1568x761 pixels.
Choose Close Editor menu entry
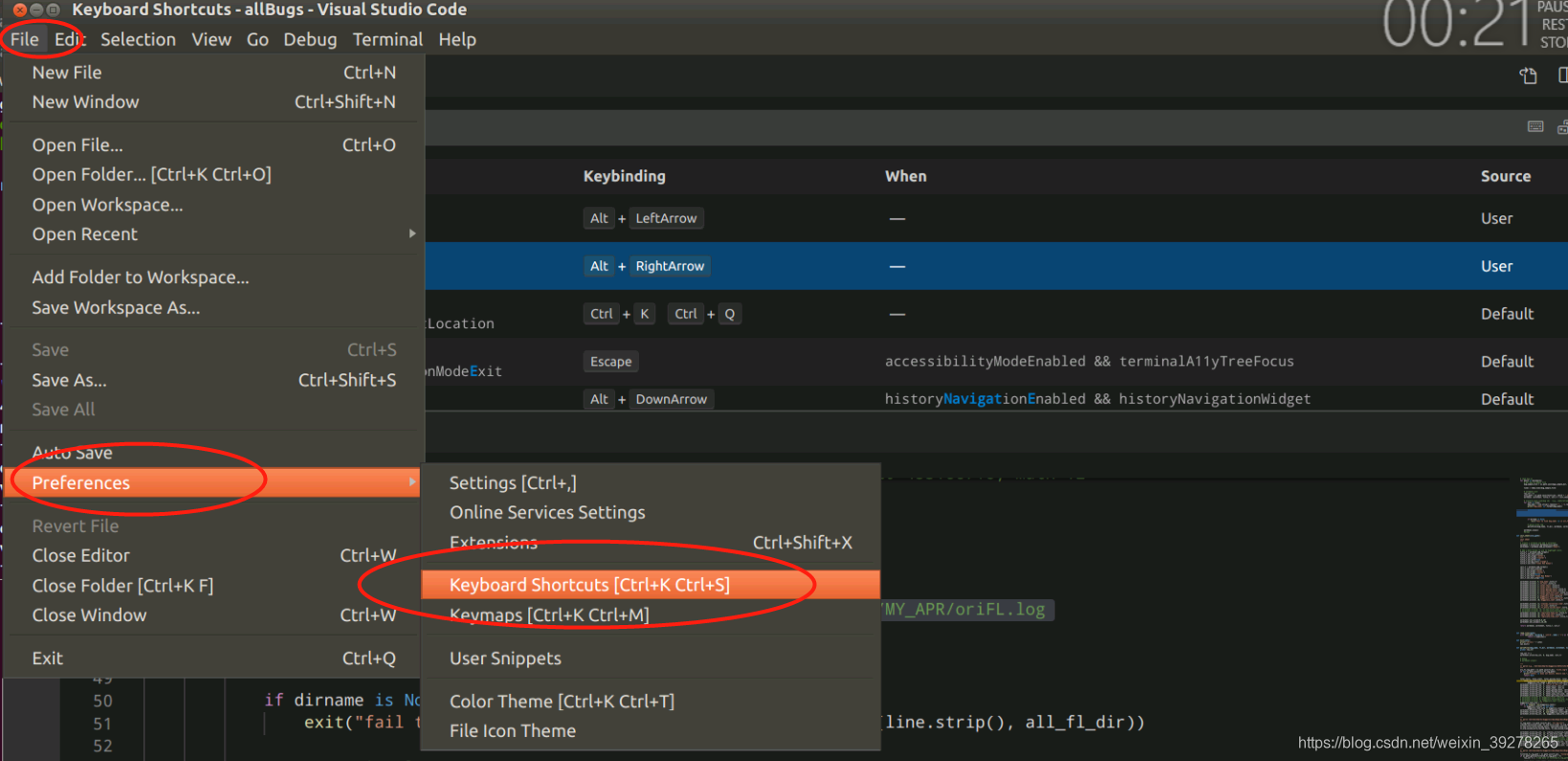[x=214, y=556]
